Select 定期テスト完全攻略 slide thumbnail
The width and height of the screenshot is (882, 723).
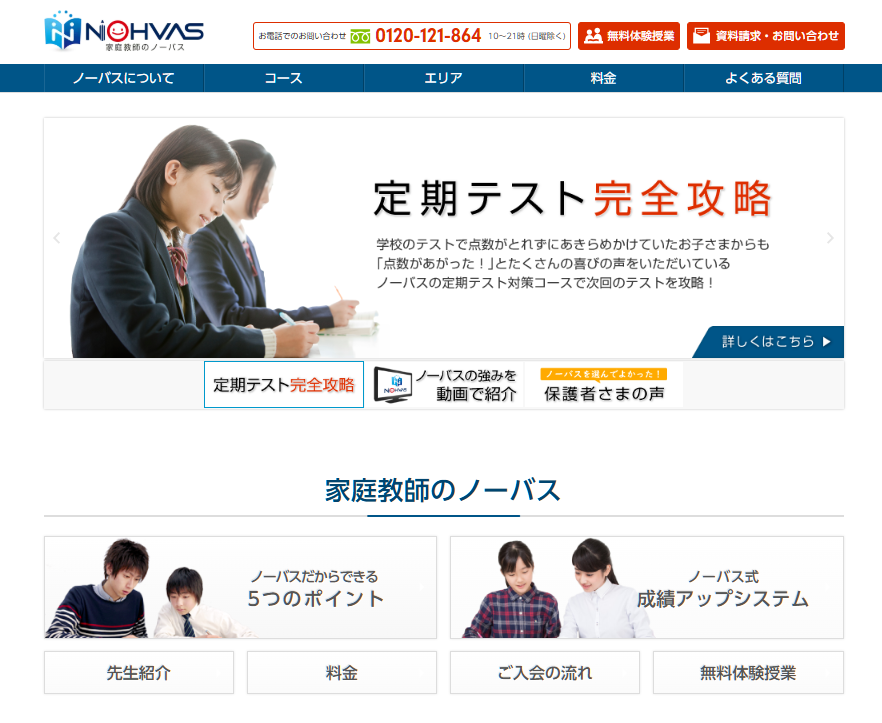click(284, 385)
